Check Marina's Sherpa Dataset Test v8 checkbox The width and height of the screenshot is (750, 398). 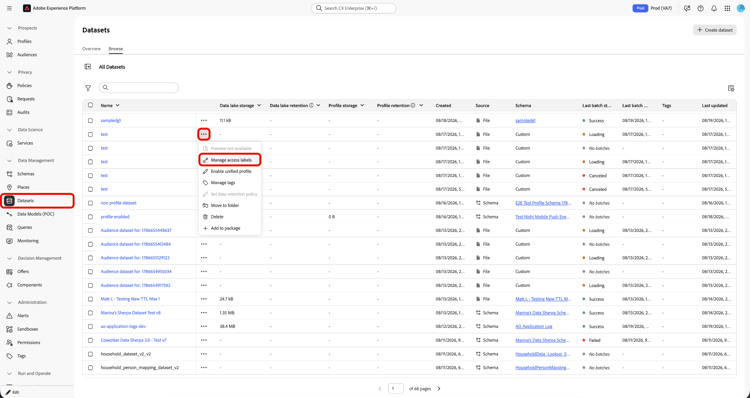click(90, 313)
